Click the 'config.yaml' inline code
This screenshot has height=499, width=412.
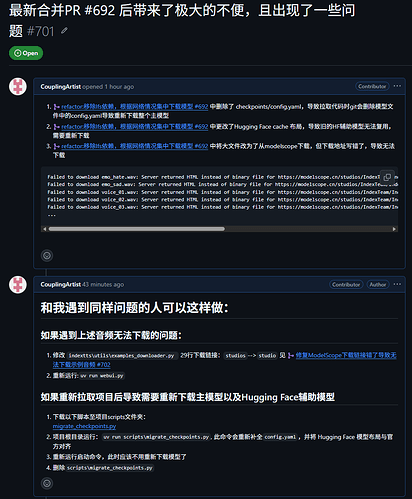click(x=280, y=437)
